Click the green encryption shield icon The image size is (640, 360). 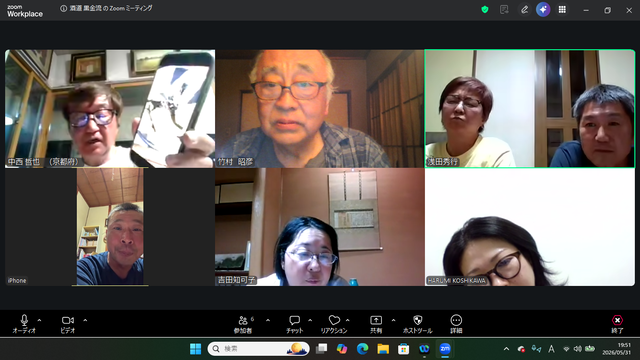[x=485, y=9]
